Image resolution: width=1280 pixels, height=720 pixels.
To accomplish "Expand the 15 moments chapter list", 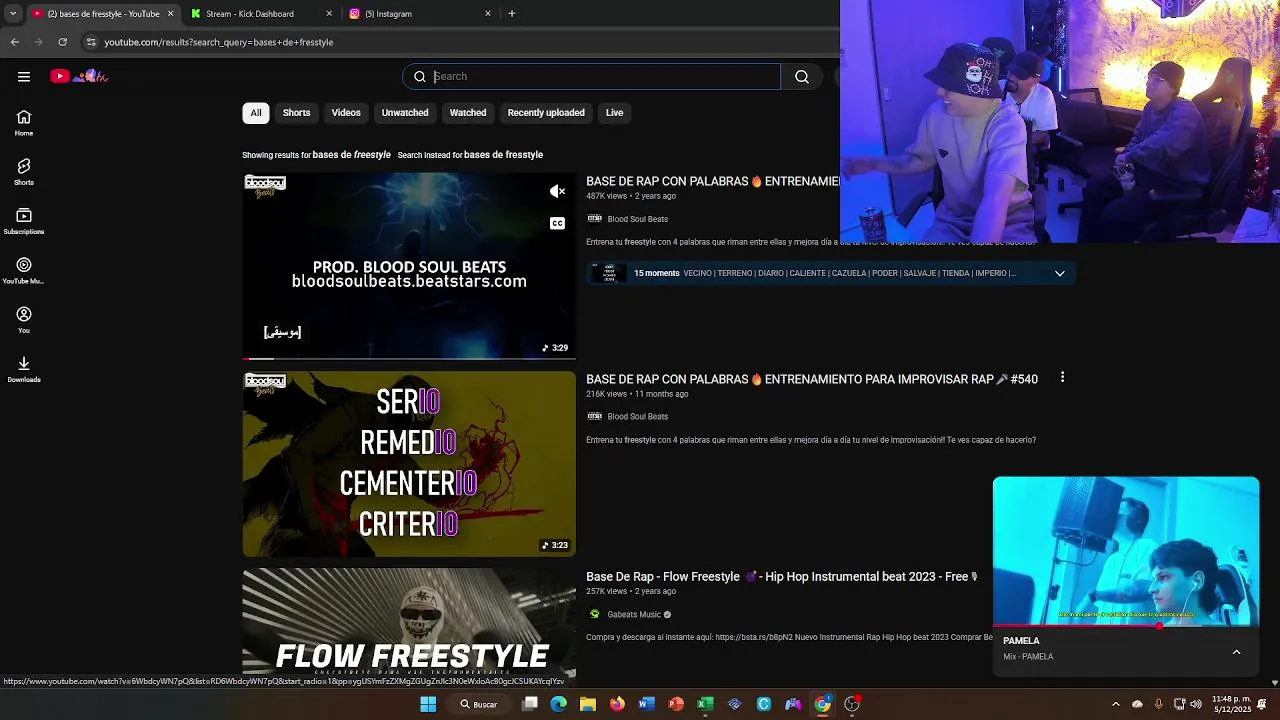I will 1059,273.
